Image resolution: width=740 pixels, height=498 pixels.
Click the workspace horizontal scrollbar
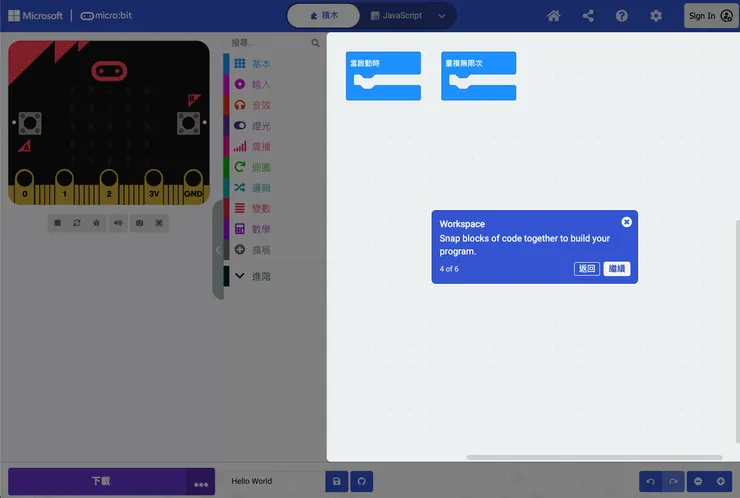tap(594, 457)
